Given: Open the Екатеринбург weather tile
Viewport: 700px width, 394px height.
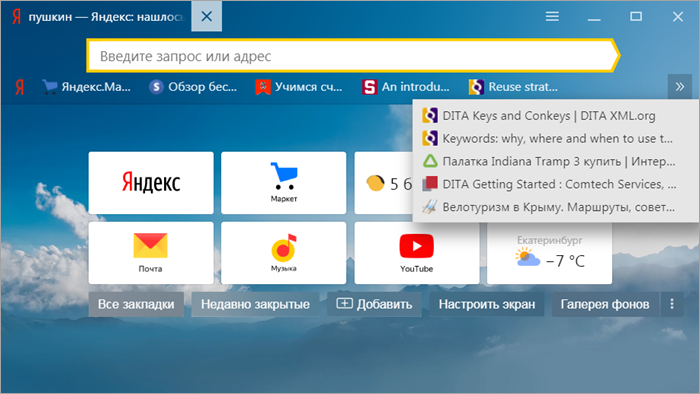Looking at the screenshot, I should [549, 253].
